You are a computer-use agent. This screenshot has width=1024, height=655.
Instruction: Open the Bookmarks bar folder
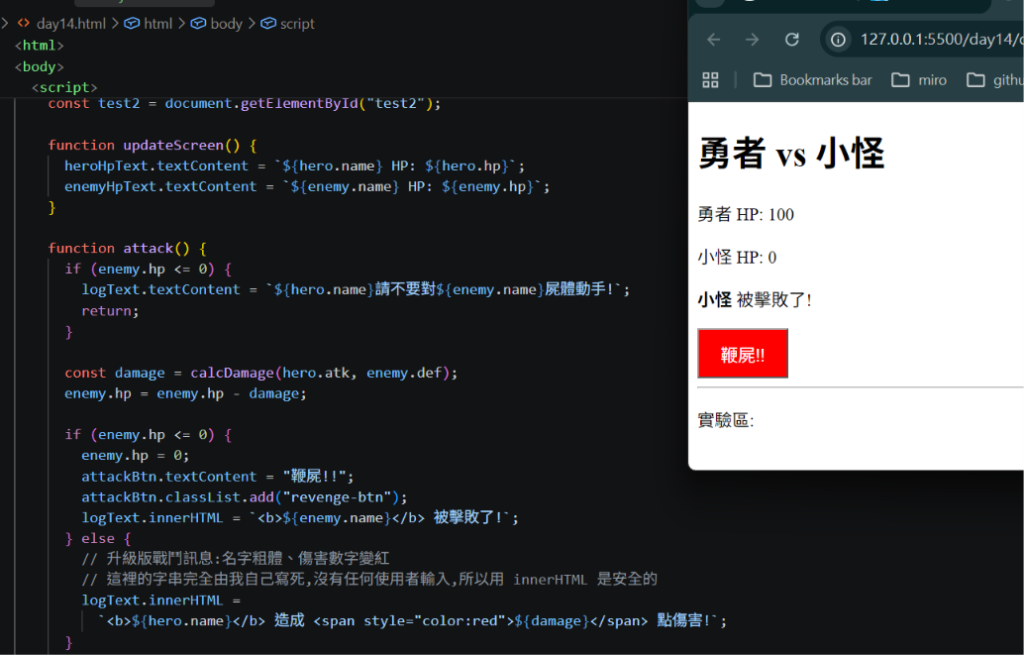click(813, 80)
